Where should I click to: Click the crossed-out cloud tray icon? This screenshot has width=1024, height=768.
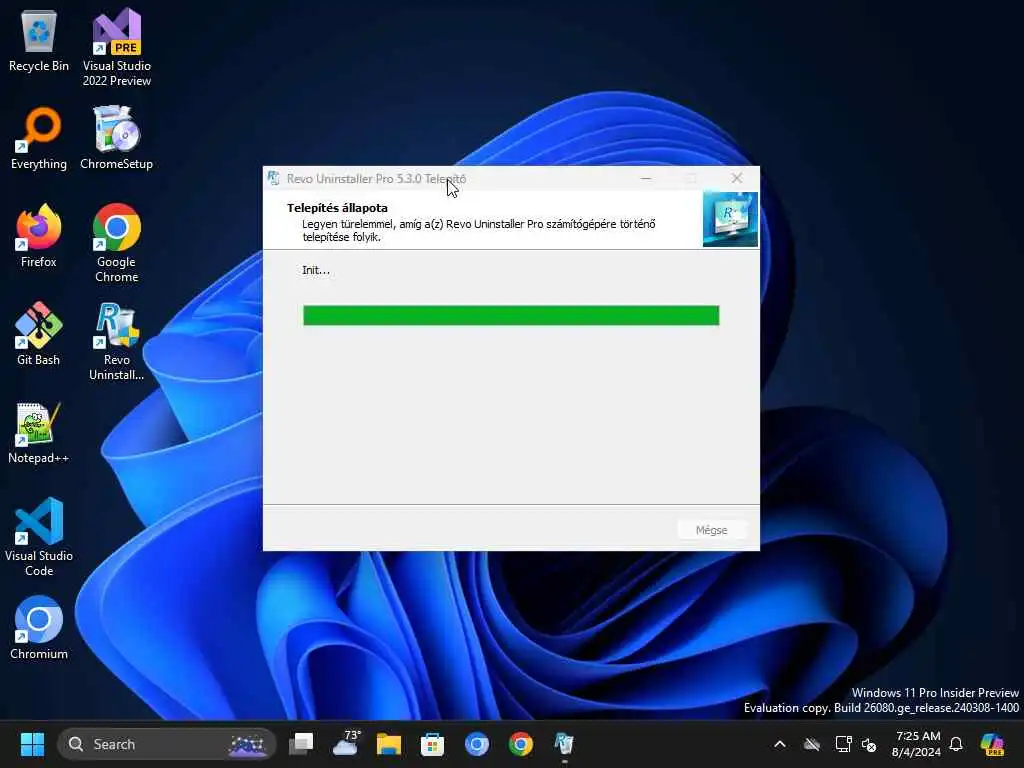click(812, 744)
